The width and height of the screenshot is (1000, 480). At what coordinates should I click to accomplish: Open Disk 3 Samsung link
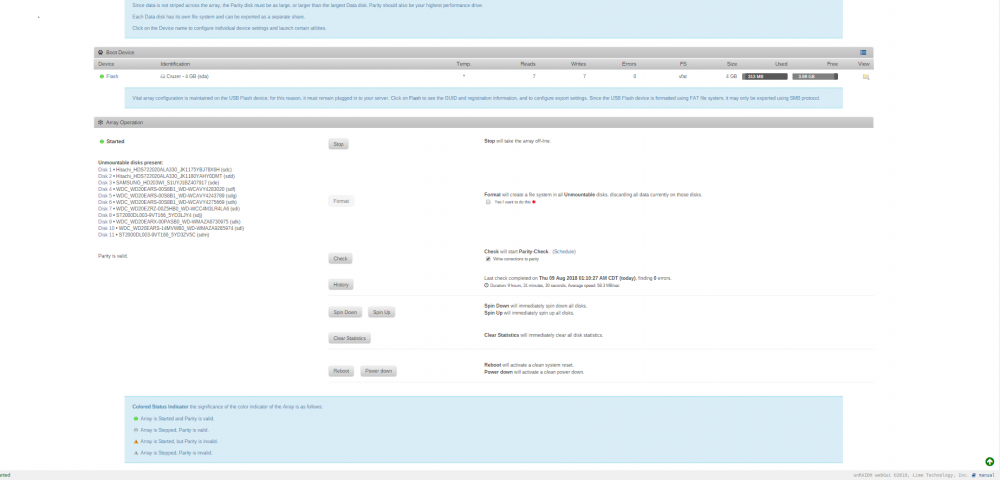point(105,182)
